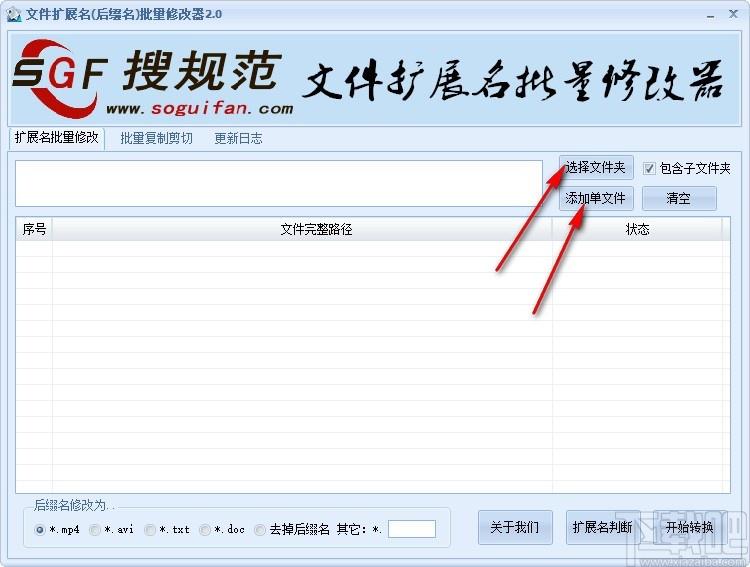The image size is (750, 567).
Task: Click the 文件完整路径 column header
Action: click(x=302, y=229)
